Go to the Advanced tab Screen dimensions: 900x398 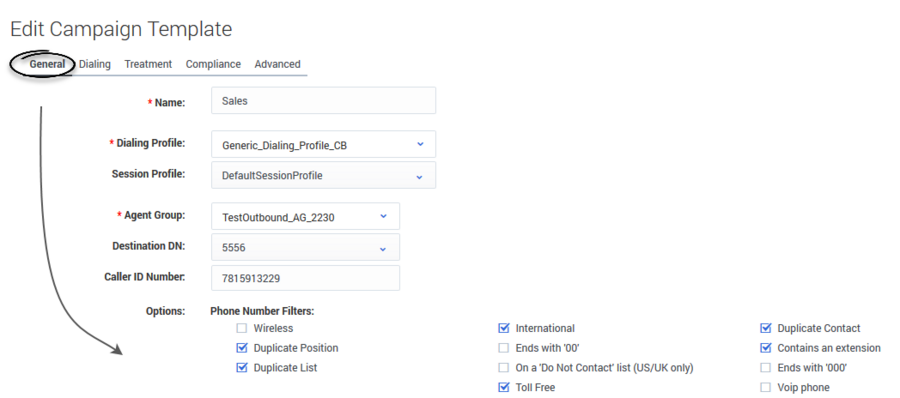click(277, 64)
